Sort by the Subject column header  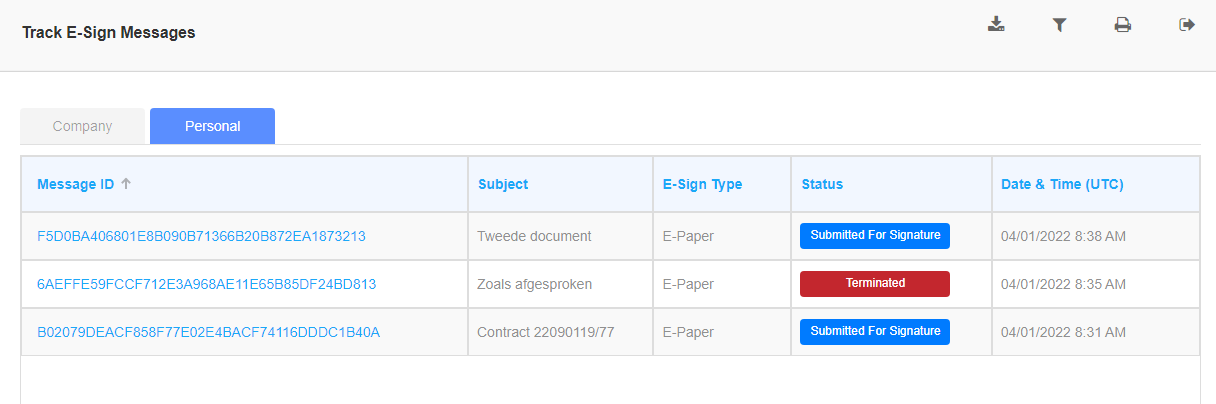point(503,184)
